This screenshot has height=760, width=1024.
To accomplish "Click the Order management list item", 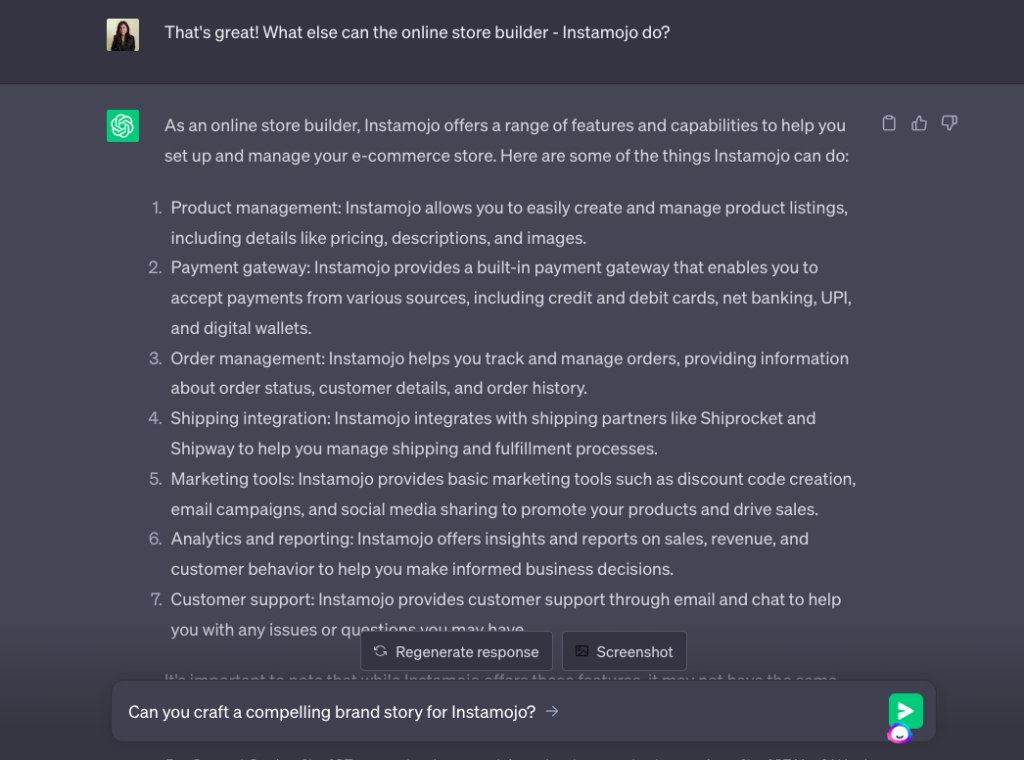I will 509,373.
